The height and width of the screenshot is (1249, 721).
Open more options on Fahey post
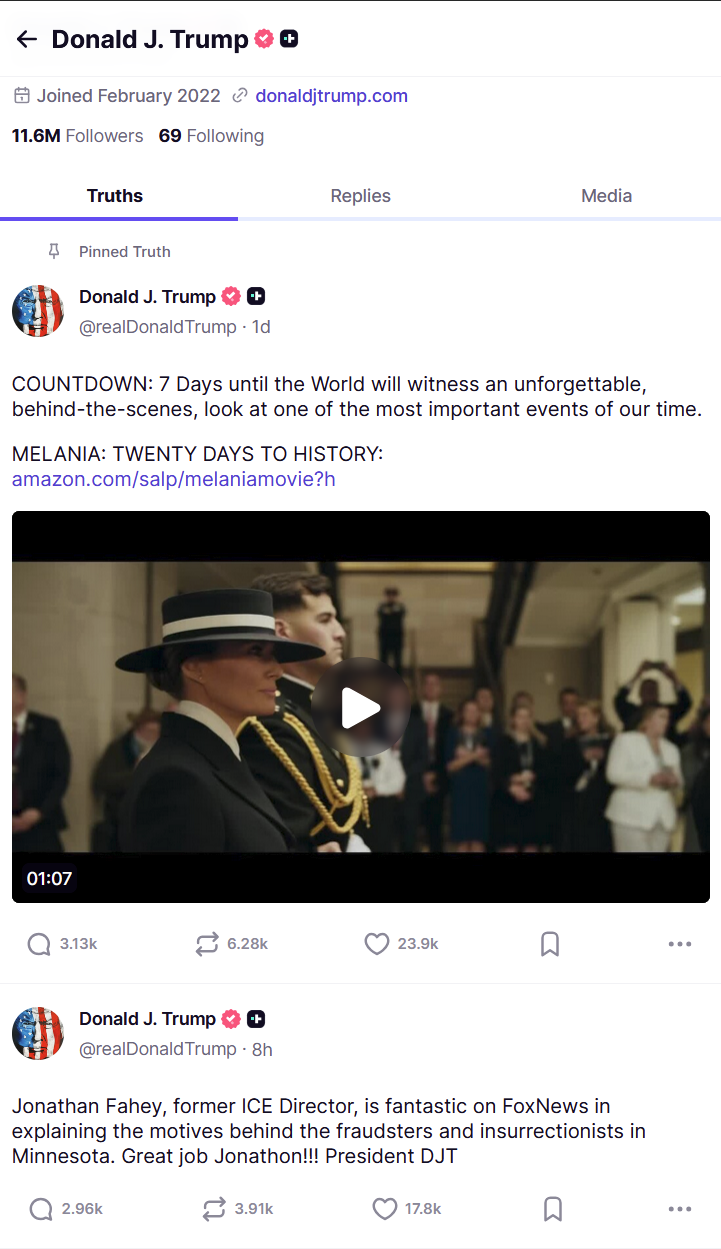coord(680,1209)
